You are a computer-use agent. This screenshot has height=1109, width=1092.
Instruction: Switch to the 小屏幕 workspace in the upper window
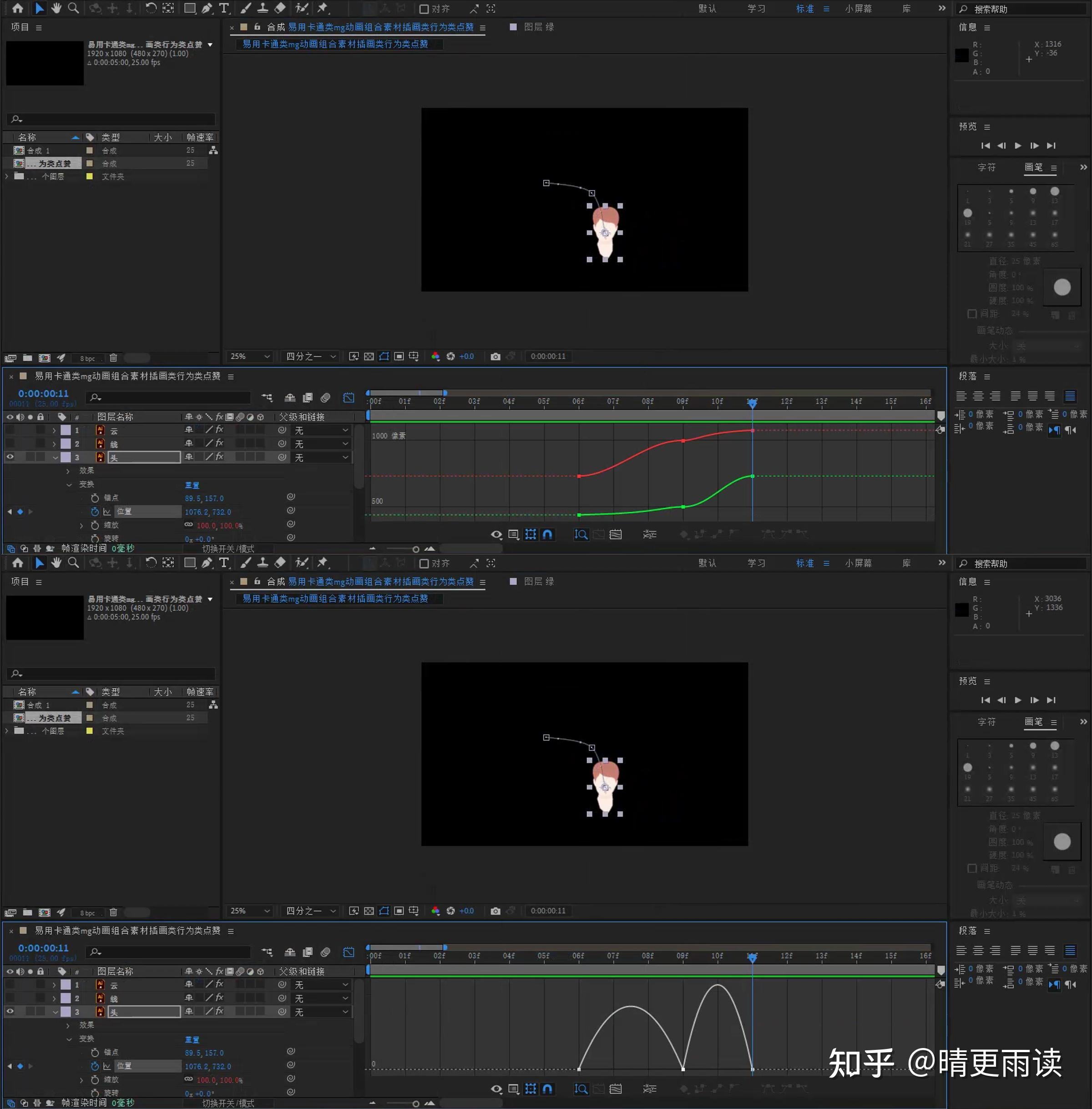click(x=858, y=9)
